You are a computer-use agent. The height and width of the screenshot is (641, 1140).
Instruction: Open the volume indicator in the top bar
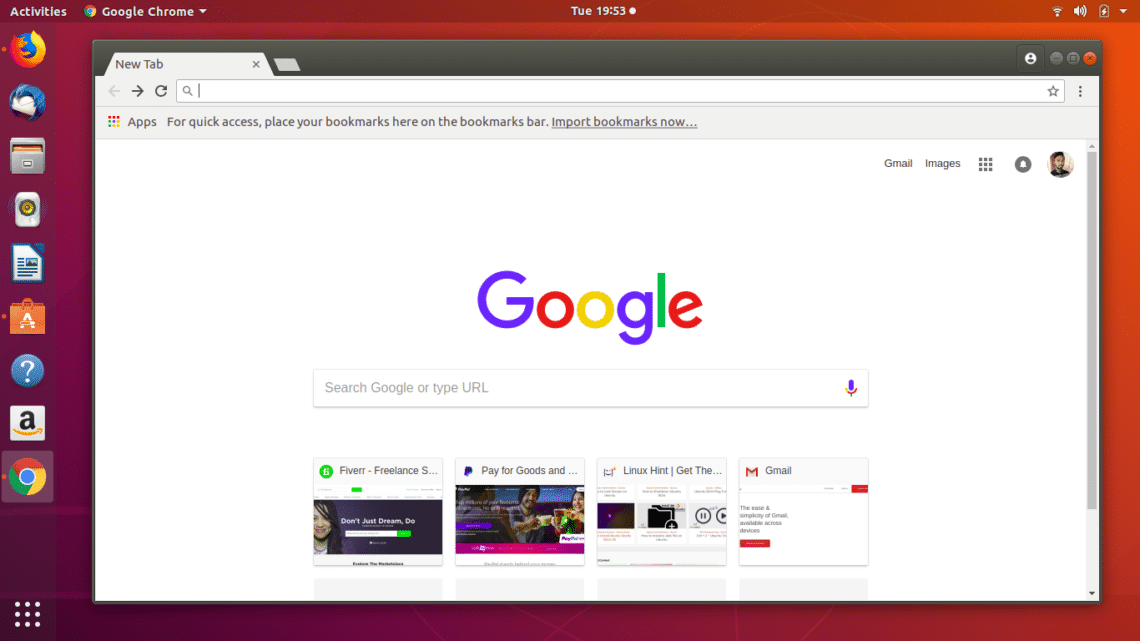click(1080, 11)
